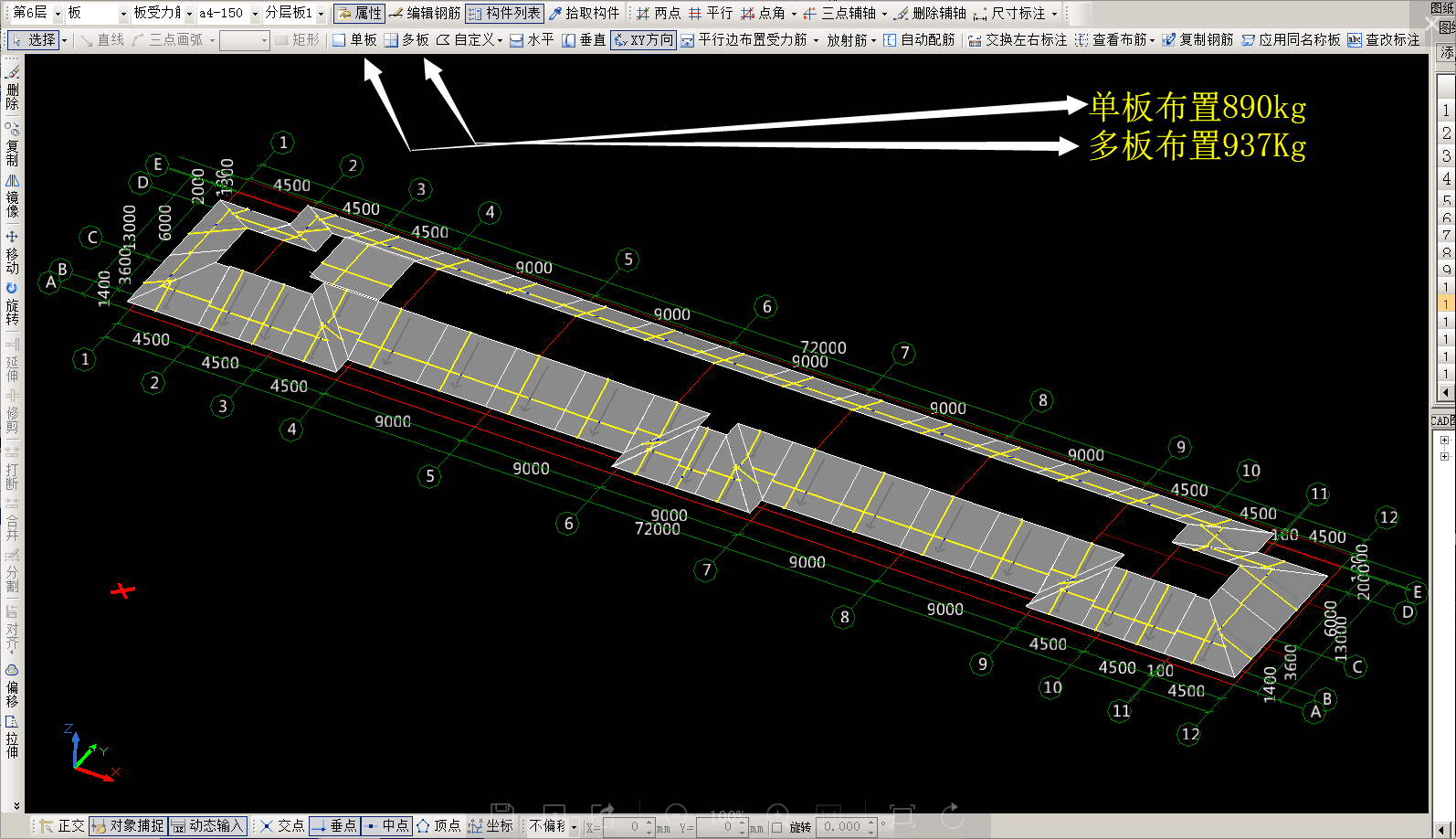Run 自动配筋 auto reinforcement
1456x839 pixels.
point(919,40)
